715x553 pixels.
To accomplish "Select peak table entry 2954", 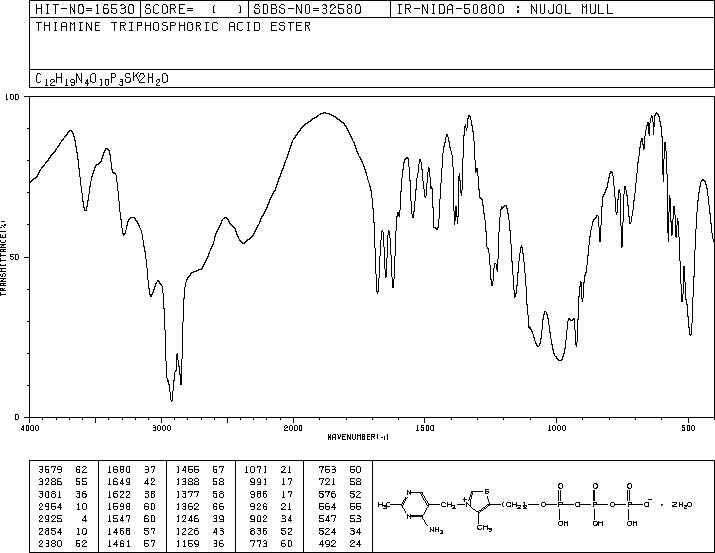I will tap(50, 506).
